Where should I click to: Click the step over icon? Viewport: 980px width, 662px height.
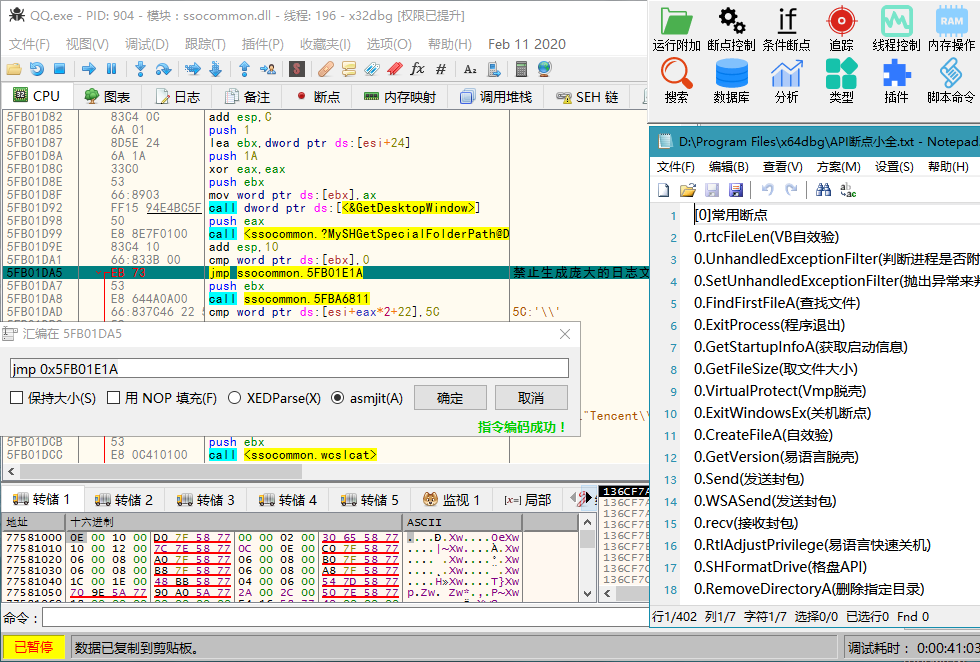pyautogui.click(x=163, y=69)
